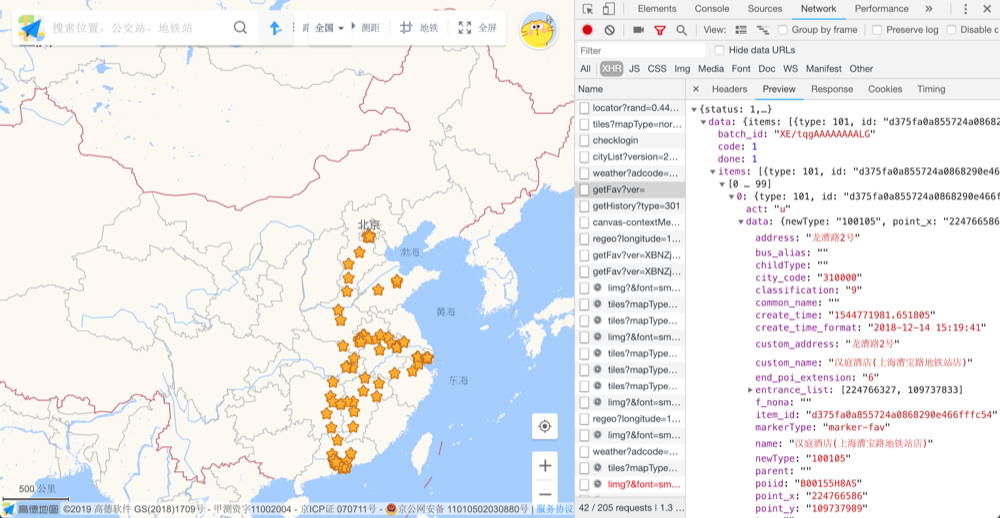The height and width of the screenshot is (518, 1000).
Task: Tick checkbox beside checklogin request
Action: click(x=584, y=140)
